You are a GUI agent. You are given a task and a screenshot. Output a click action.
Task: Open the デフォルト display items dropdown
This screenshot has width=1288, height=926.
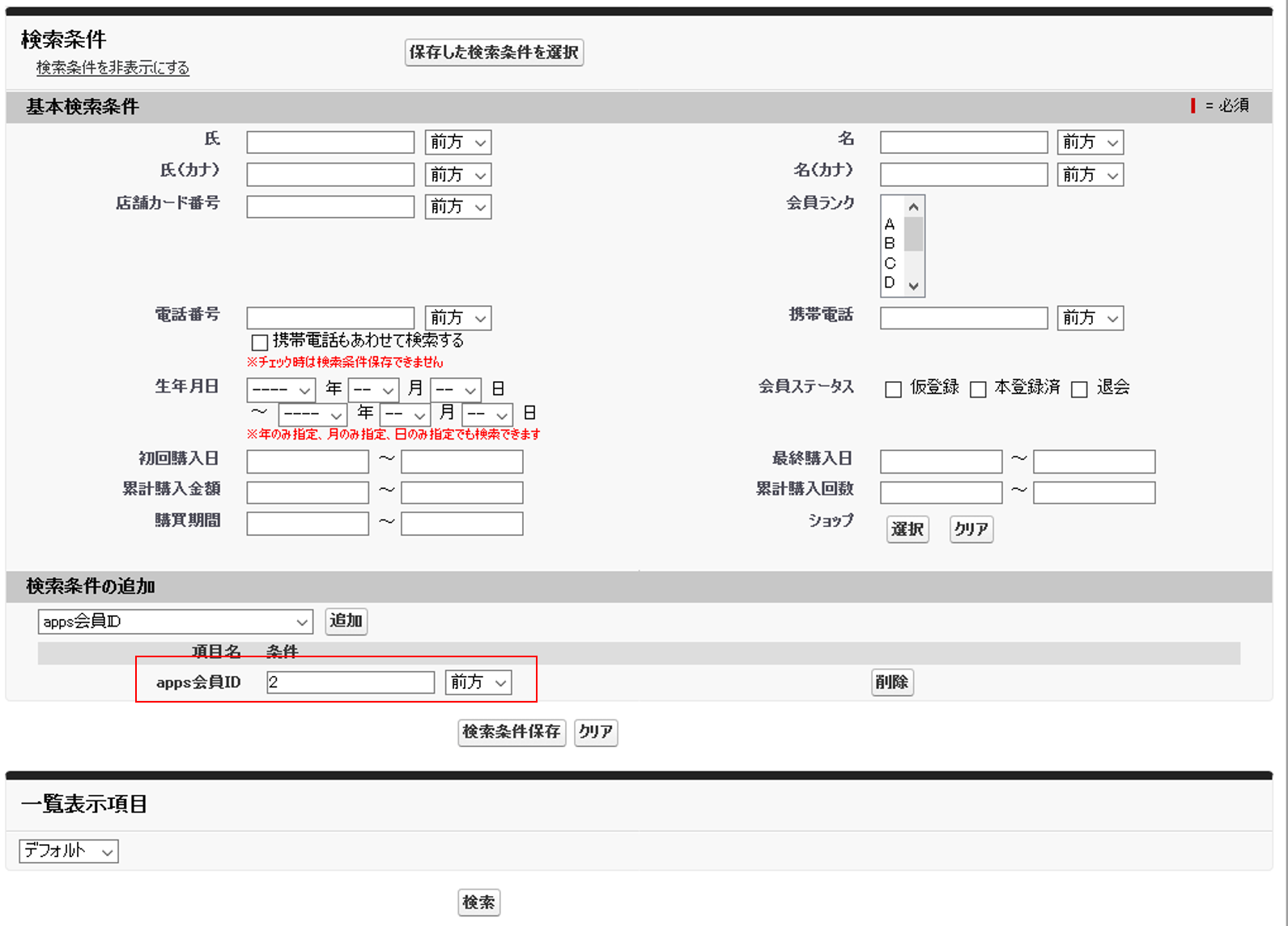point(69,852)
